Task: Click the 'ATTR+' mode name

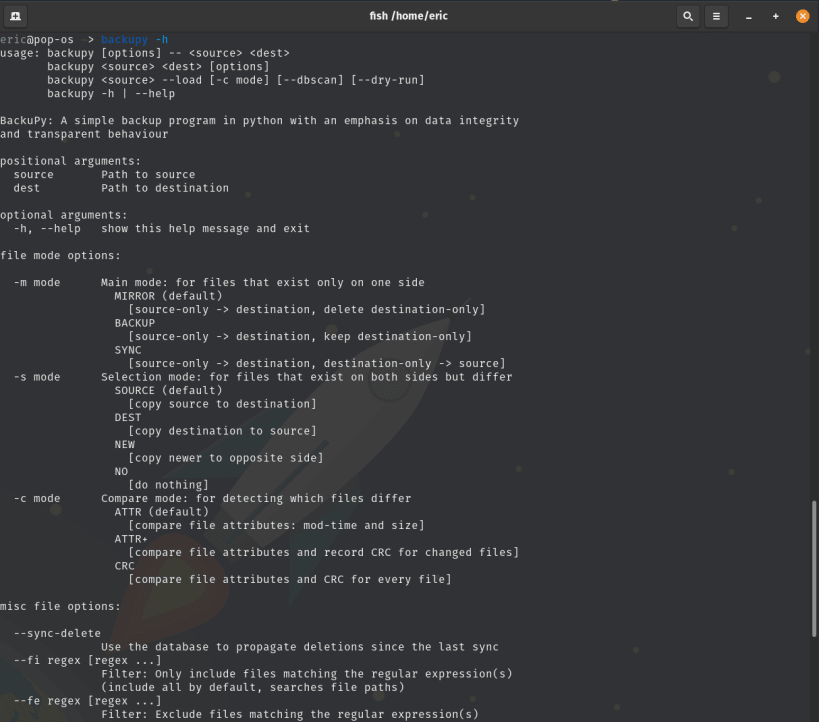Action: coord(131,539)
